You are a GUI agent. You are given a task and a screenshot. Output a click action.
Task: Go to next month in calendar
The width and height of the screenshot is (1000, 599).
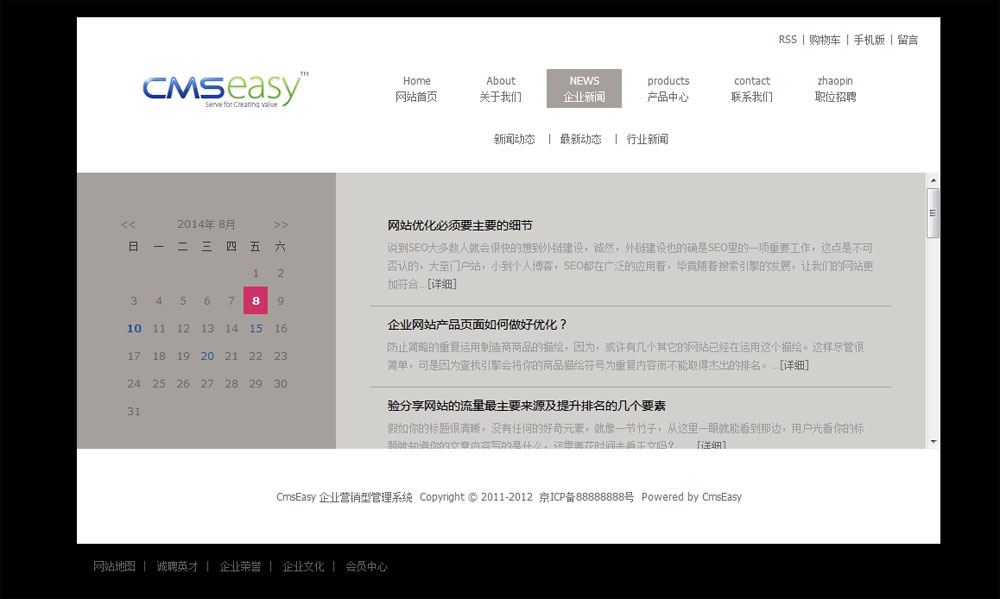point(280,225)
